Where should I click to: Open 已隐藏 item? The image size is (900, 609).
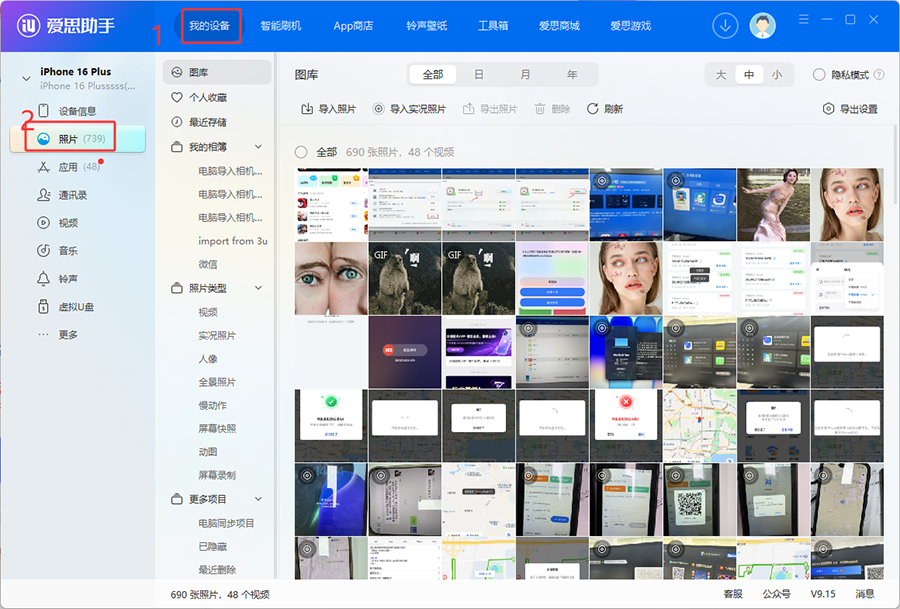pyautogui.click(x=212, y=546)
